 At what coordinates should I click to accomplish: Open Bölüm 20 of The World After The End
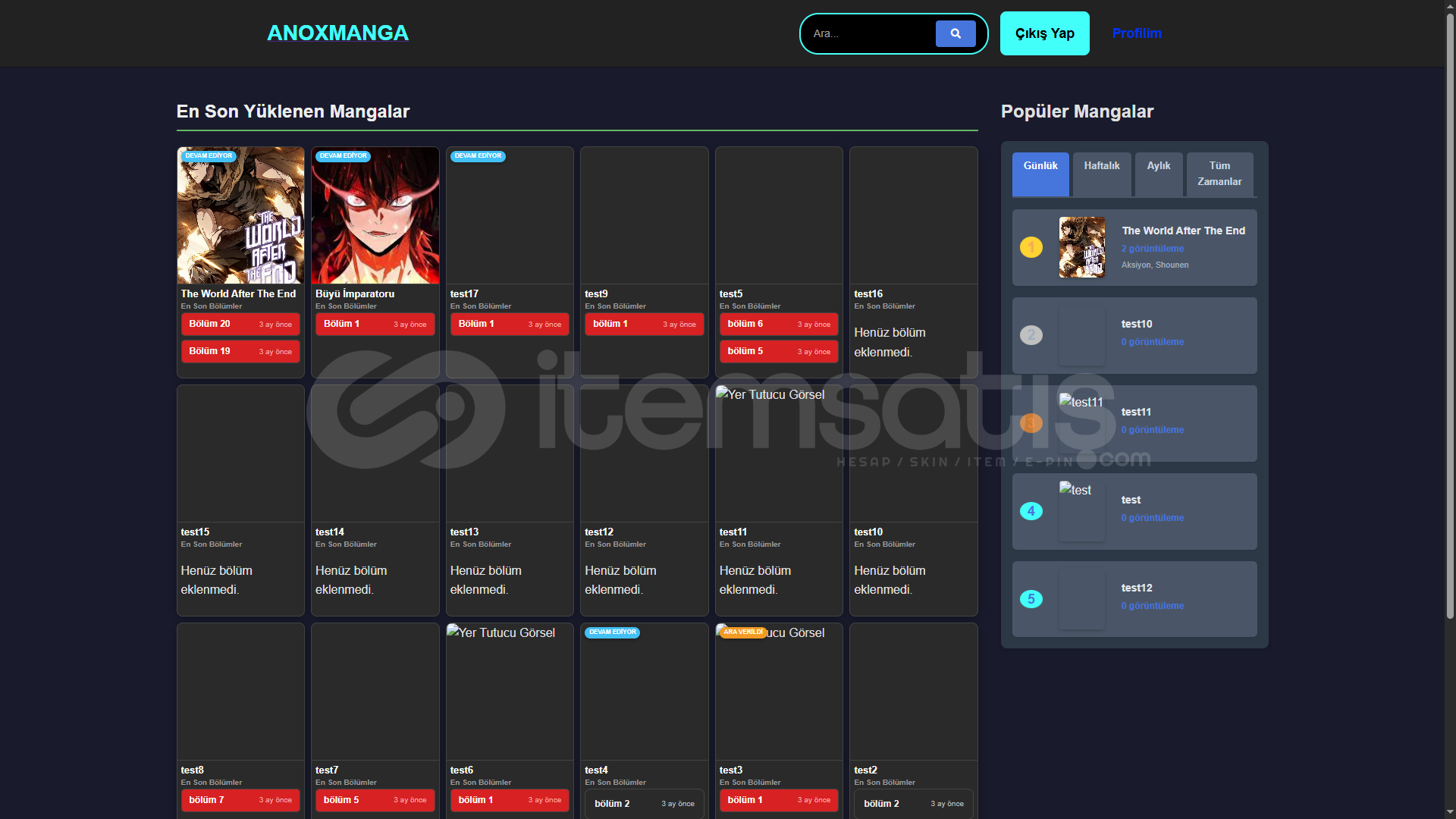240,324
